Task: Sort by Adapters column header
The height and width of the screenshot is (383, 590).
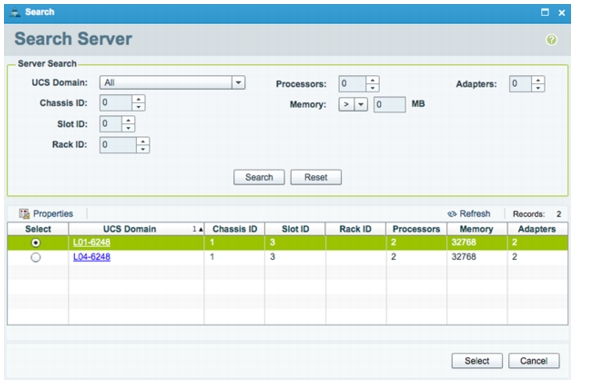Action: click(x=537, y=229)
